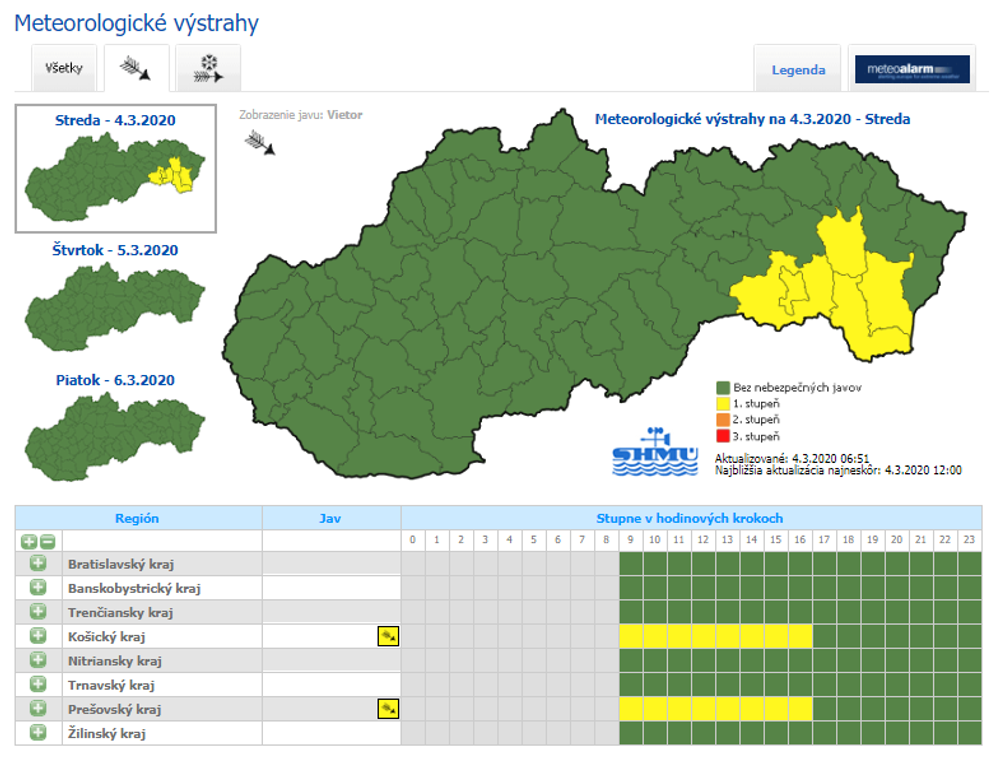Expand the Nitriansky kraj row

coord(38,660)
